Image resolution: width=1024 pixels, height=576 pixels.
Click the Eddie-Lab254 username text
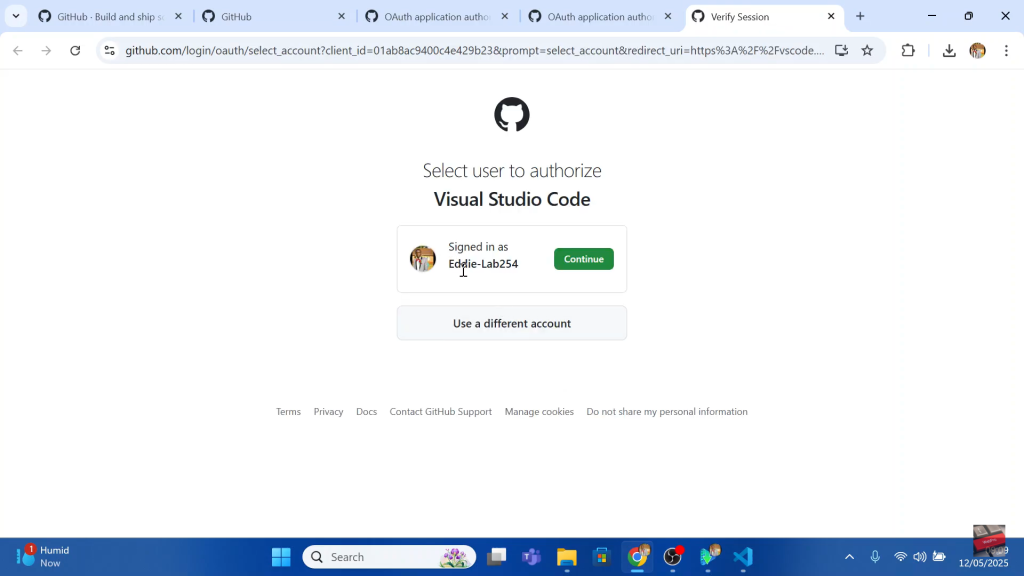tap(483, 264)
